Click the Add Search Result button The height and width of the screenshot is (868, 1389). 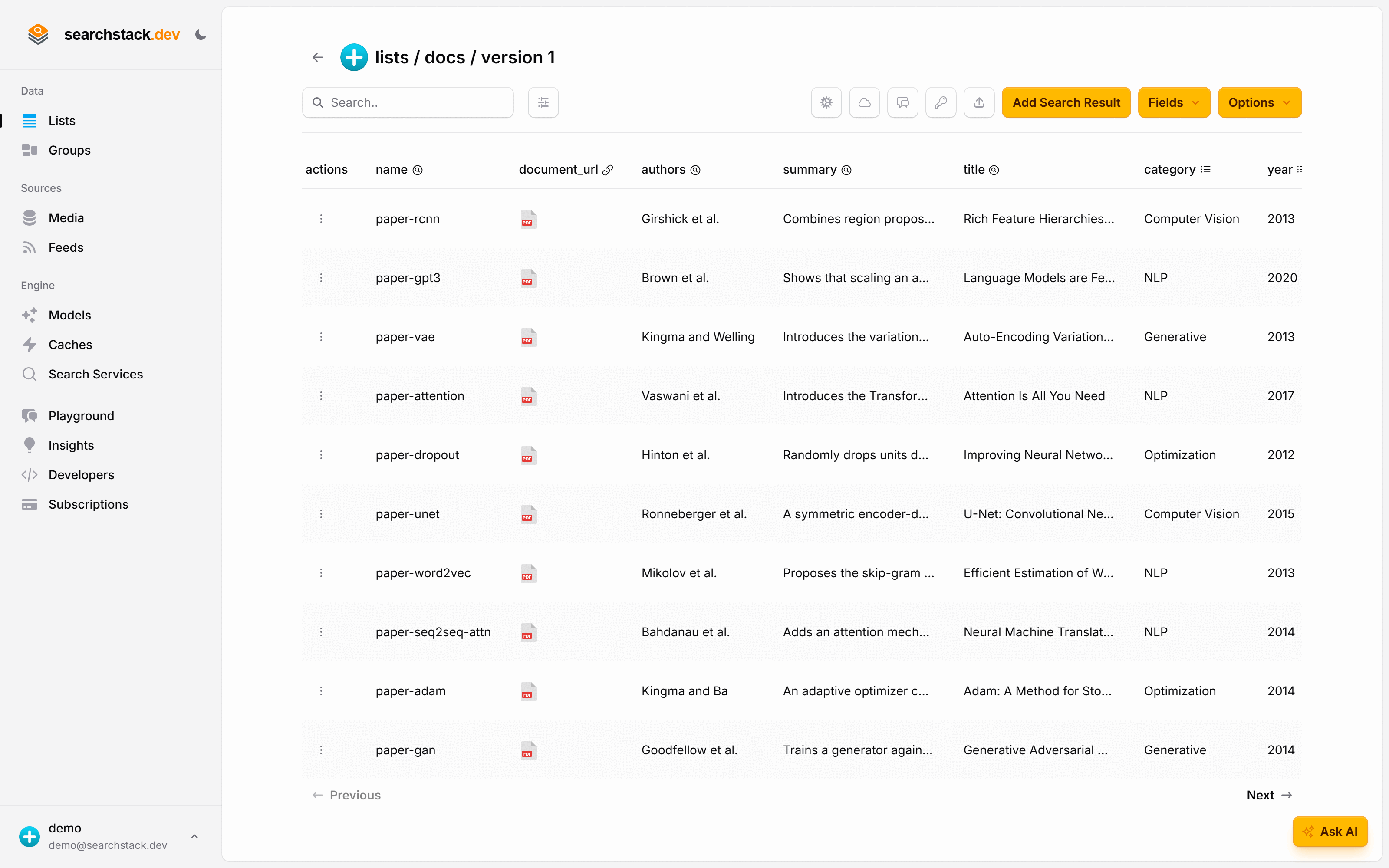tap(1066, 103)
